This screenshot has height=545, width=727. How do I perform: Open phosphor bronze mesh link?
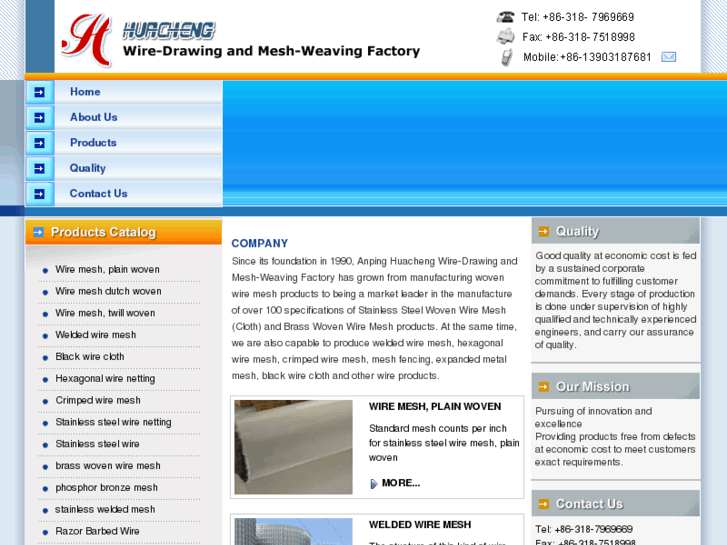click(107, 487)
